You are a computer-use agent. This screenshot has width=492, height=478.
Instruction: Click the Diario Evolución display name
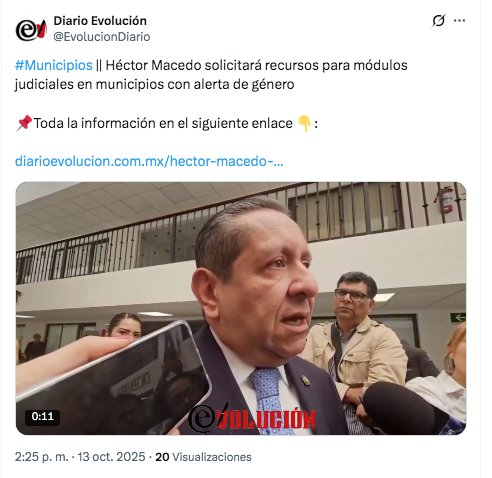click(x=100, y=21)
